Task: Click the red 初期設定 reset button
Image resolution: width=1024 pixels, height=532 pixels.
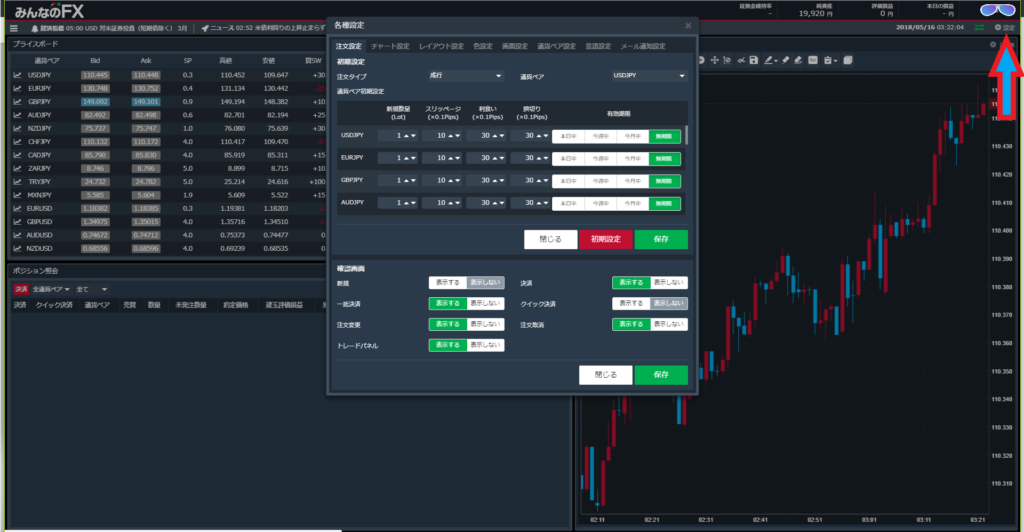Action: (x=605, y=240)
